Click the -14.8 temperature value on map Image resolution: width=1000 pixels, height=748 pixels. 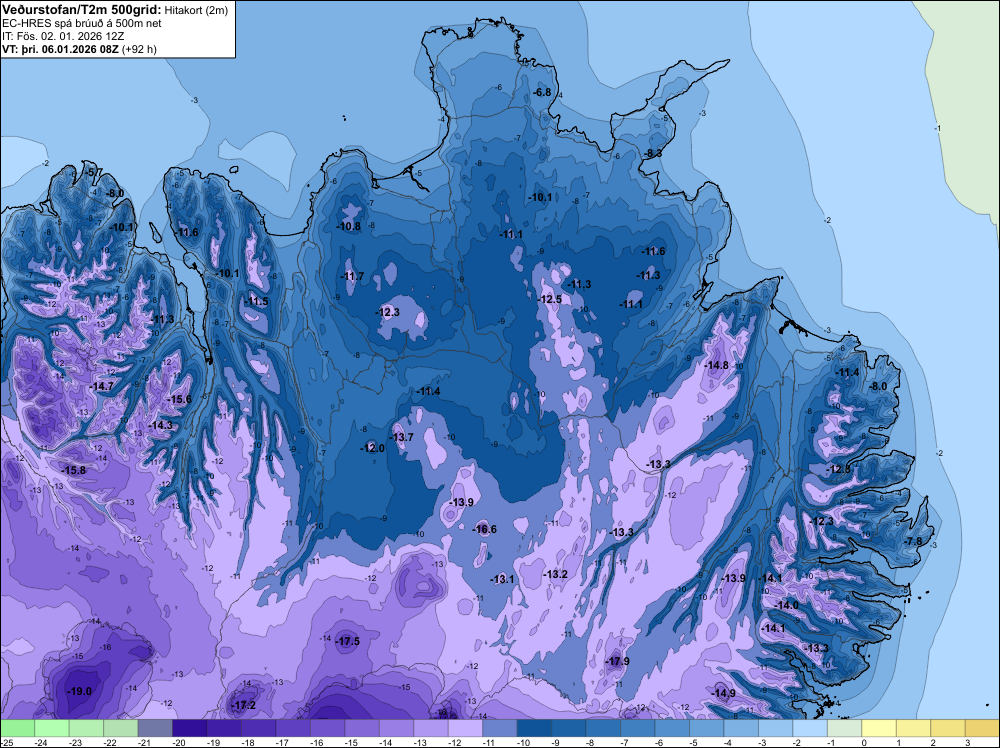716,365
